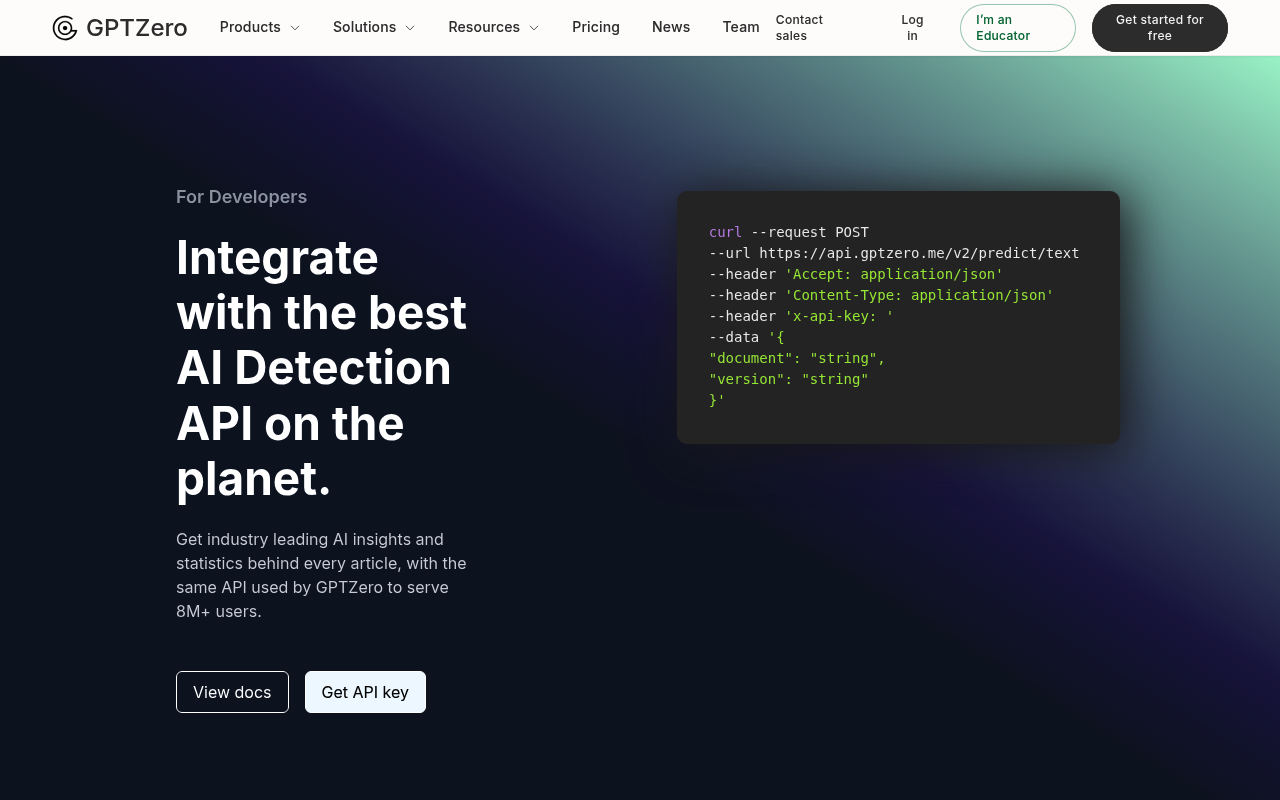The height and width of the screenshot is (800, 1280).
Task: Click the API URL line in code
Action: coord(894,253)
